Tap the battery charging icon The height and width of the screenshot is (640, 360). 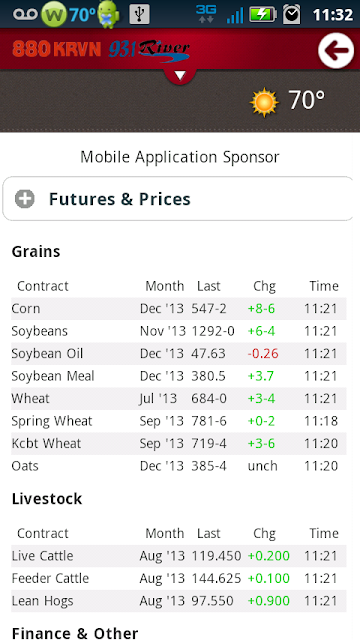[263, 15]
